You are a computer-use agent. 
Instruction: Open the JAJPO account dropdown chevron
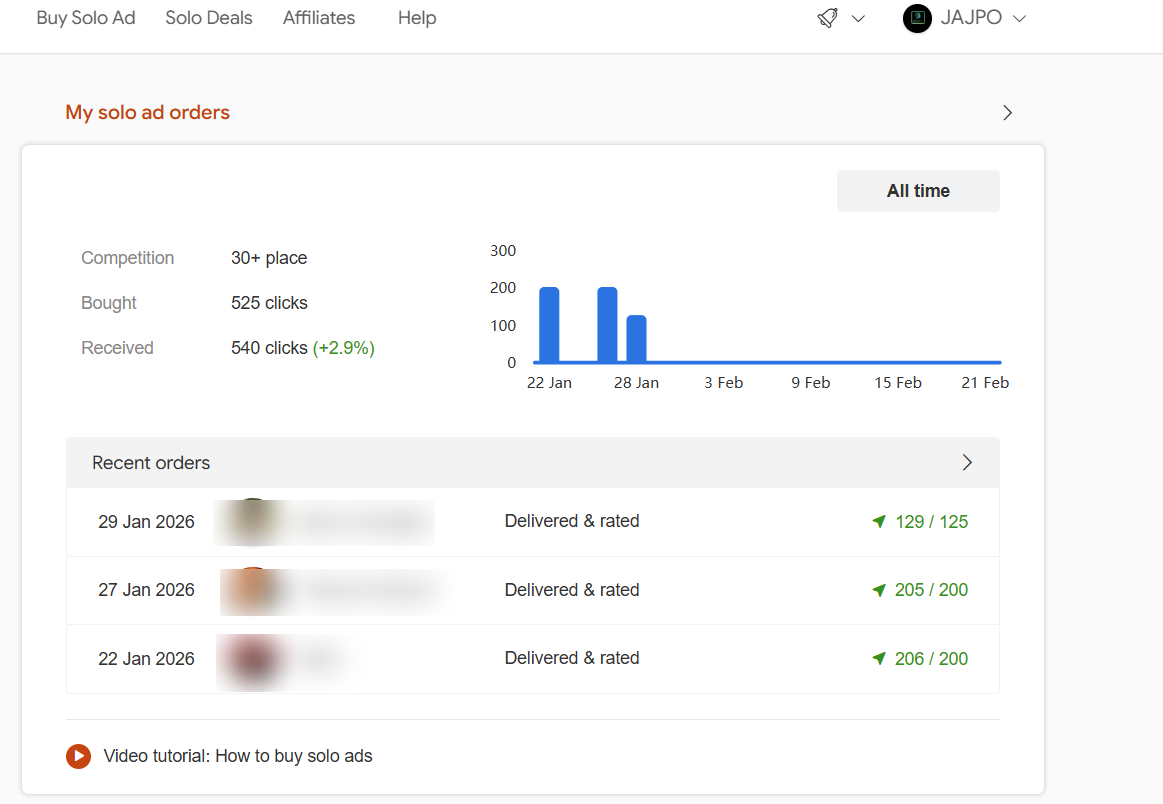click(1020, 19)
